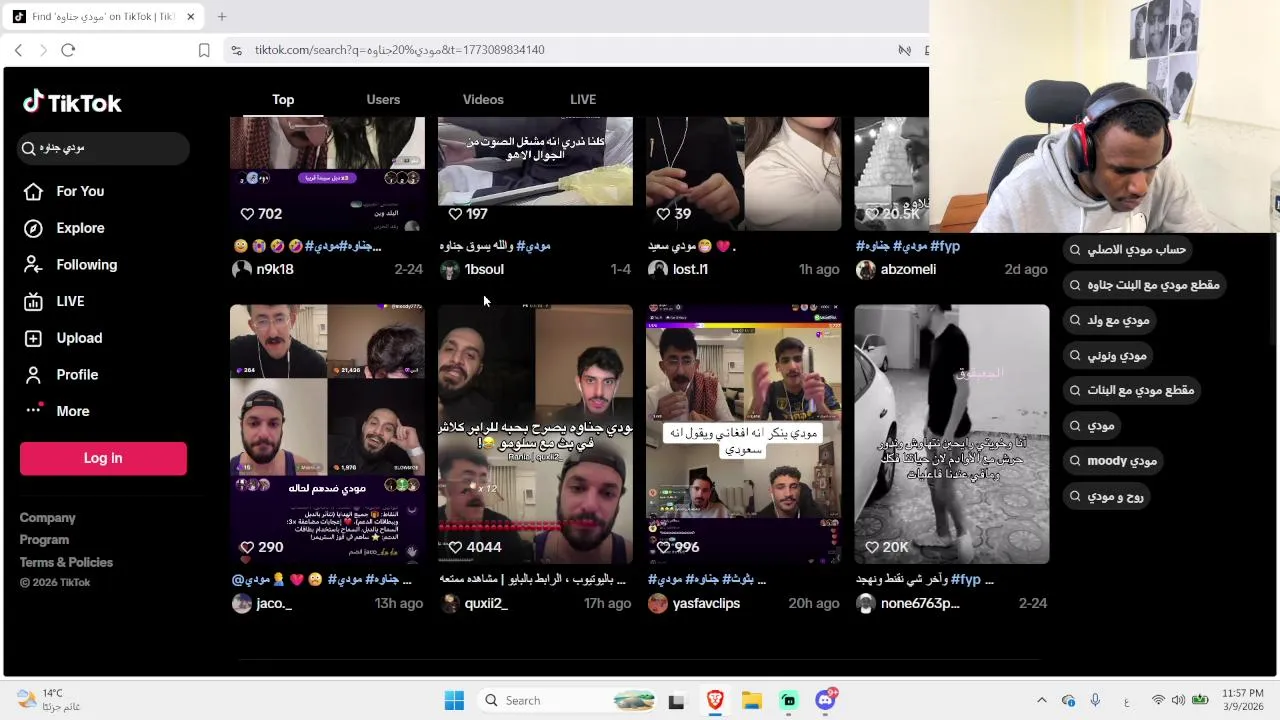Open File Explorer in taskbar
The image size is (1280, 720).
coord(752,700)
